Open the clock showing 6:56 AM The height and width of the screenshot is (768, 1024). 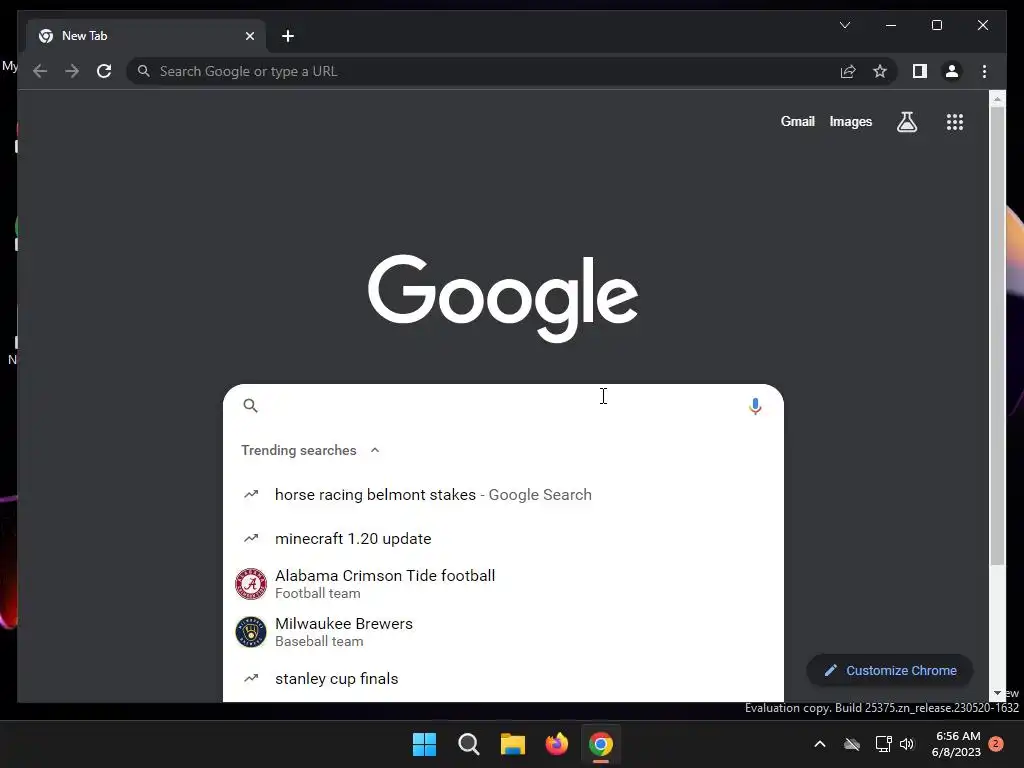click(x=957, y=744)
